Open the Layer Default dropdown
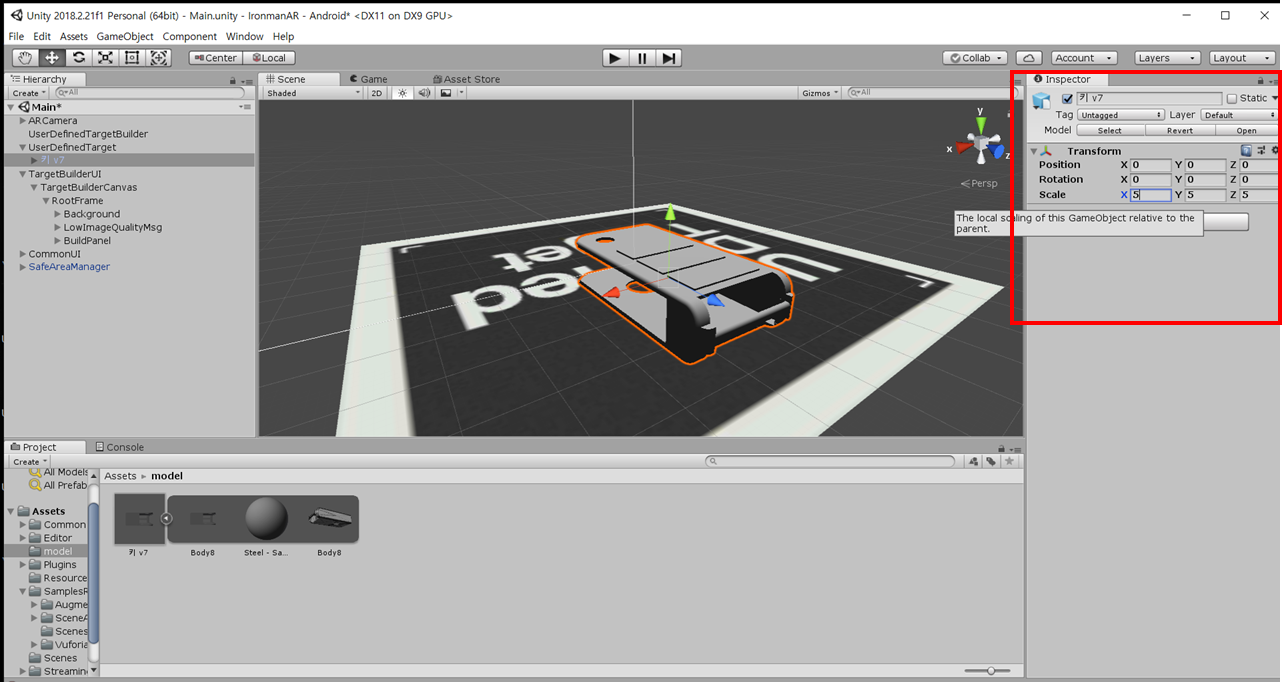This screenshot has height=682, width=1282. 1239,115
